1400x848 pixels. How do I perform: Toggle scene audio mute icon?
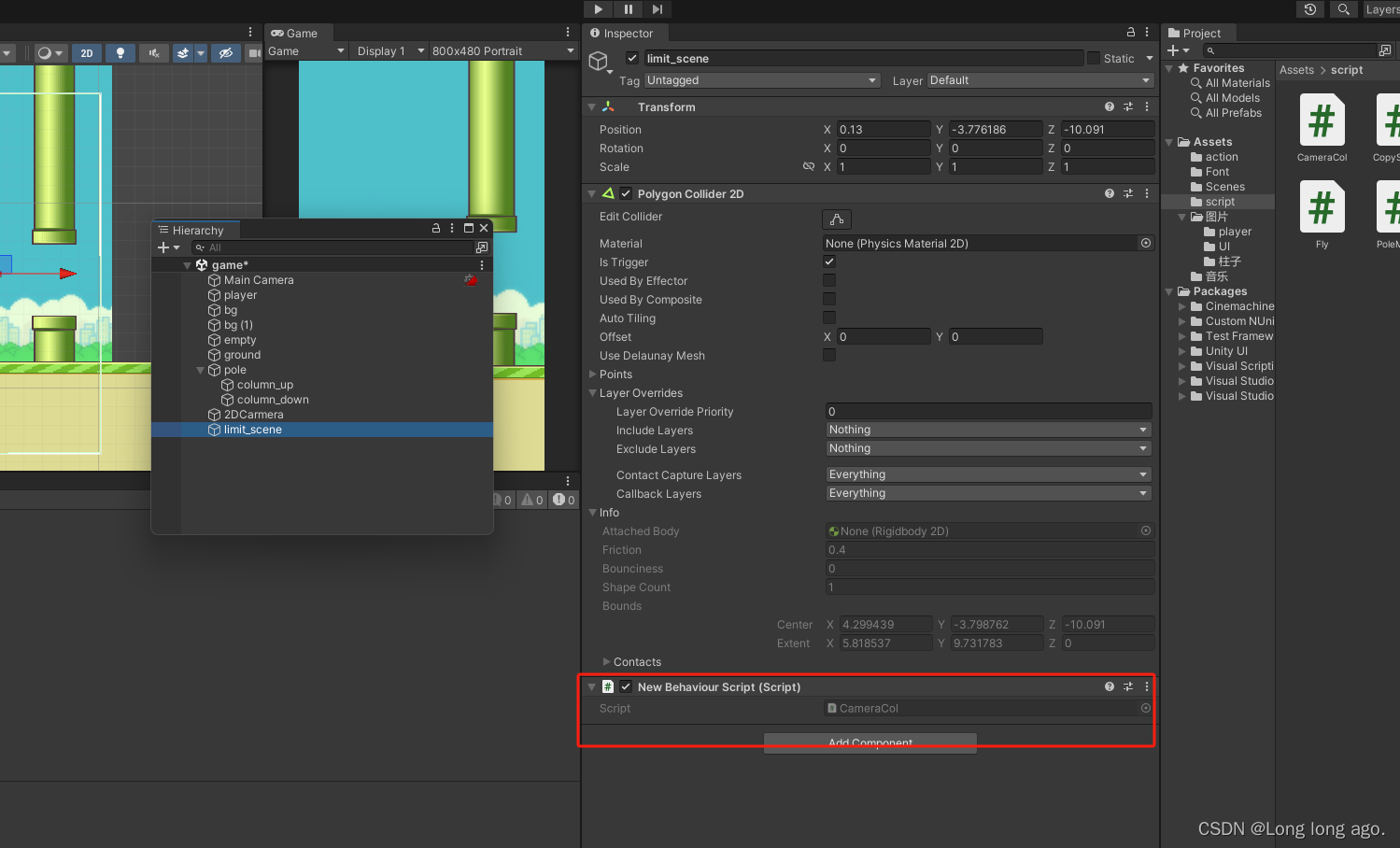(x=154, y=53)
